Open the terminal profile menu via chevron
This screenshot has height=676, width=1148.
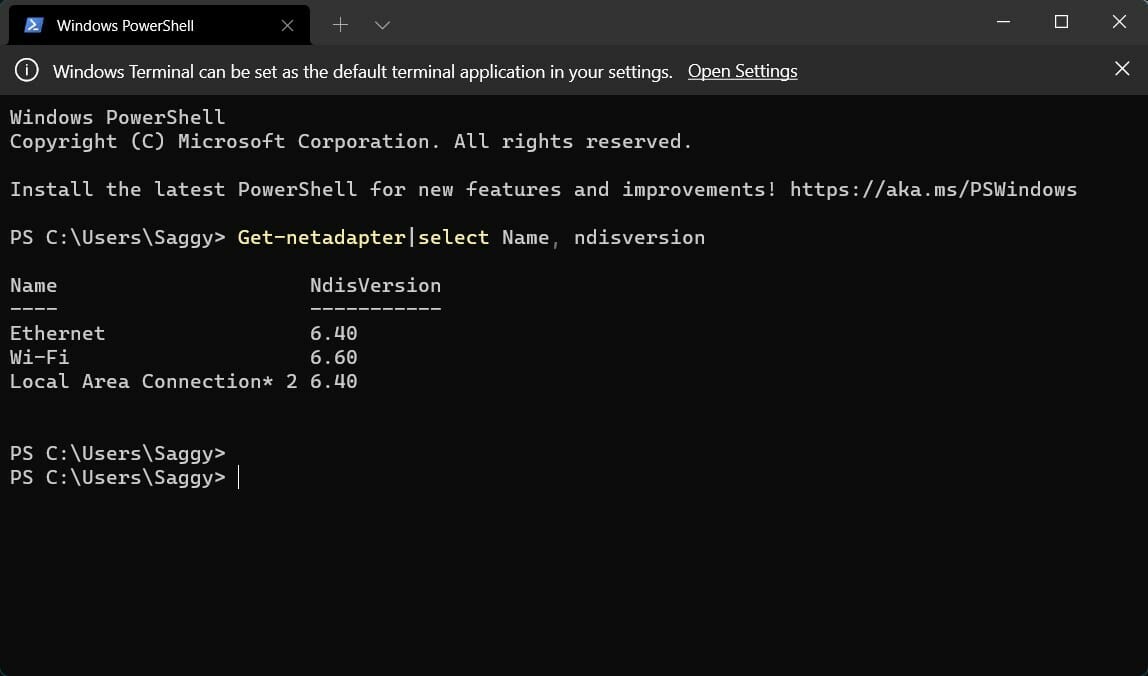[382, 24]
